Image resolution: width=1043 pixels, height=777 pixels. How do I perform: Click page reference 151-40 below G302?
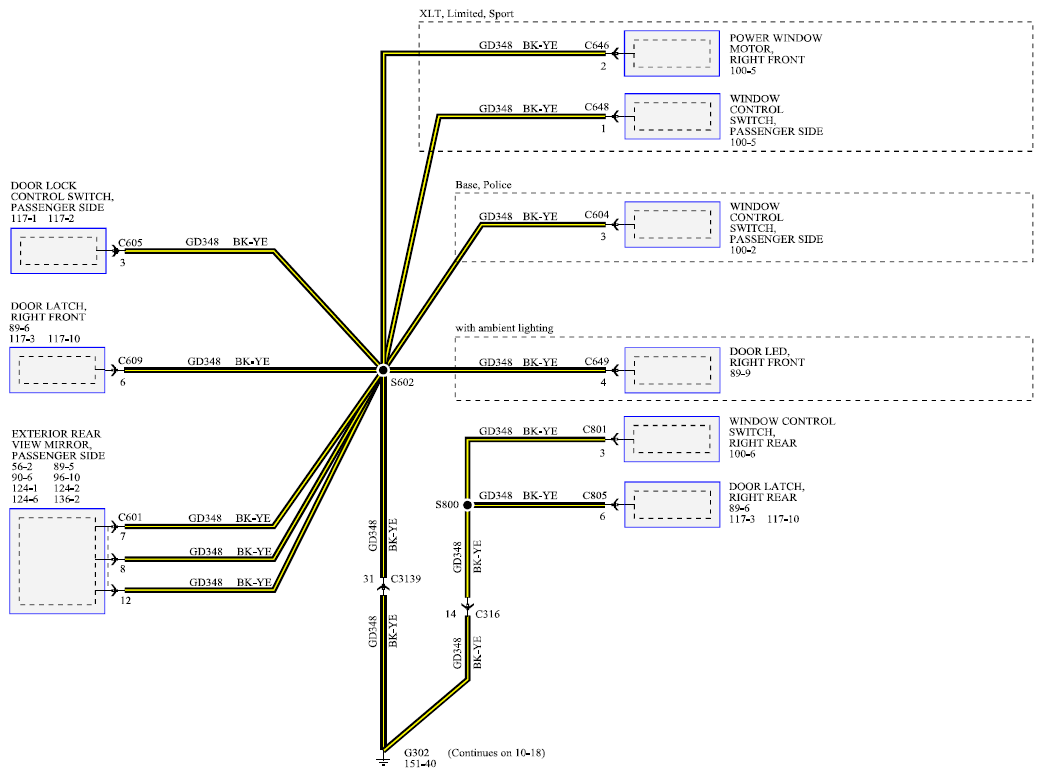tap(420, 764)
